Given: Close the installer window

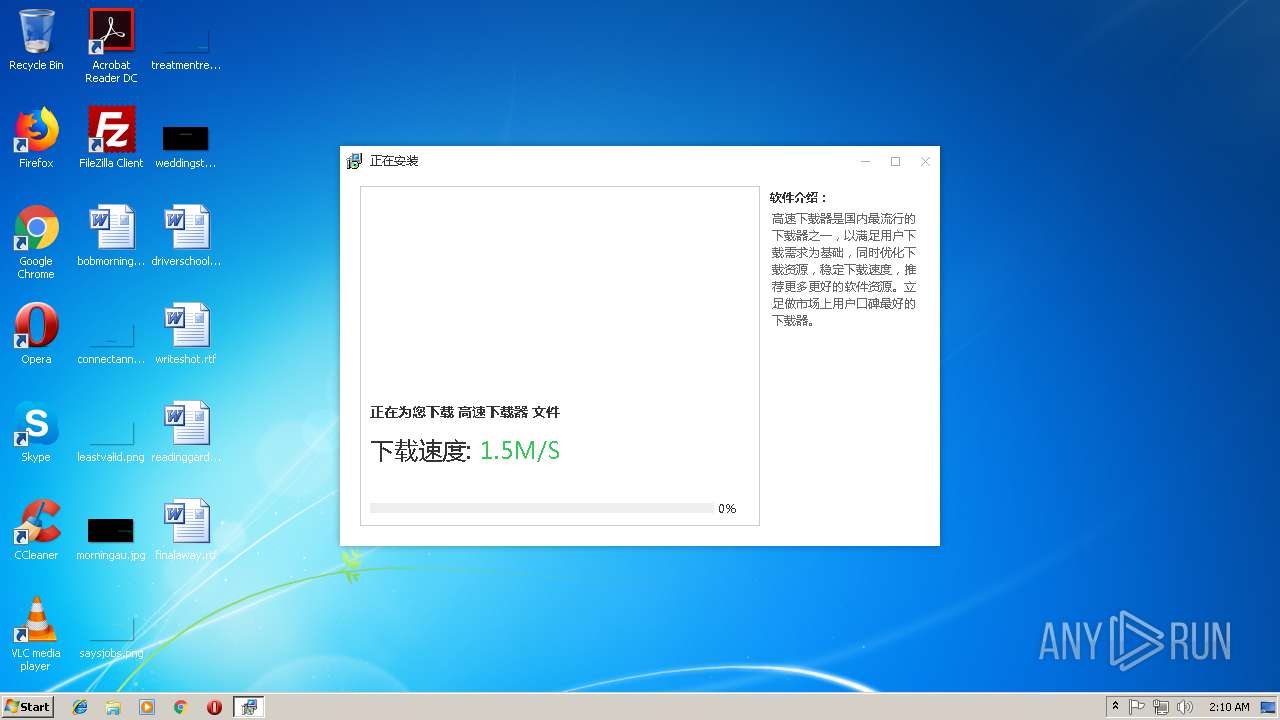Looking at the screenshot, I should [926, 161].
